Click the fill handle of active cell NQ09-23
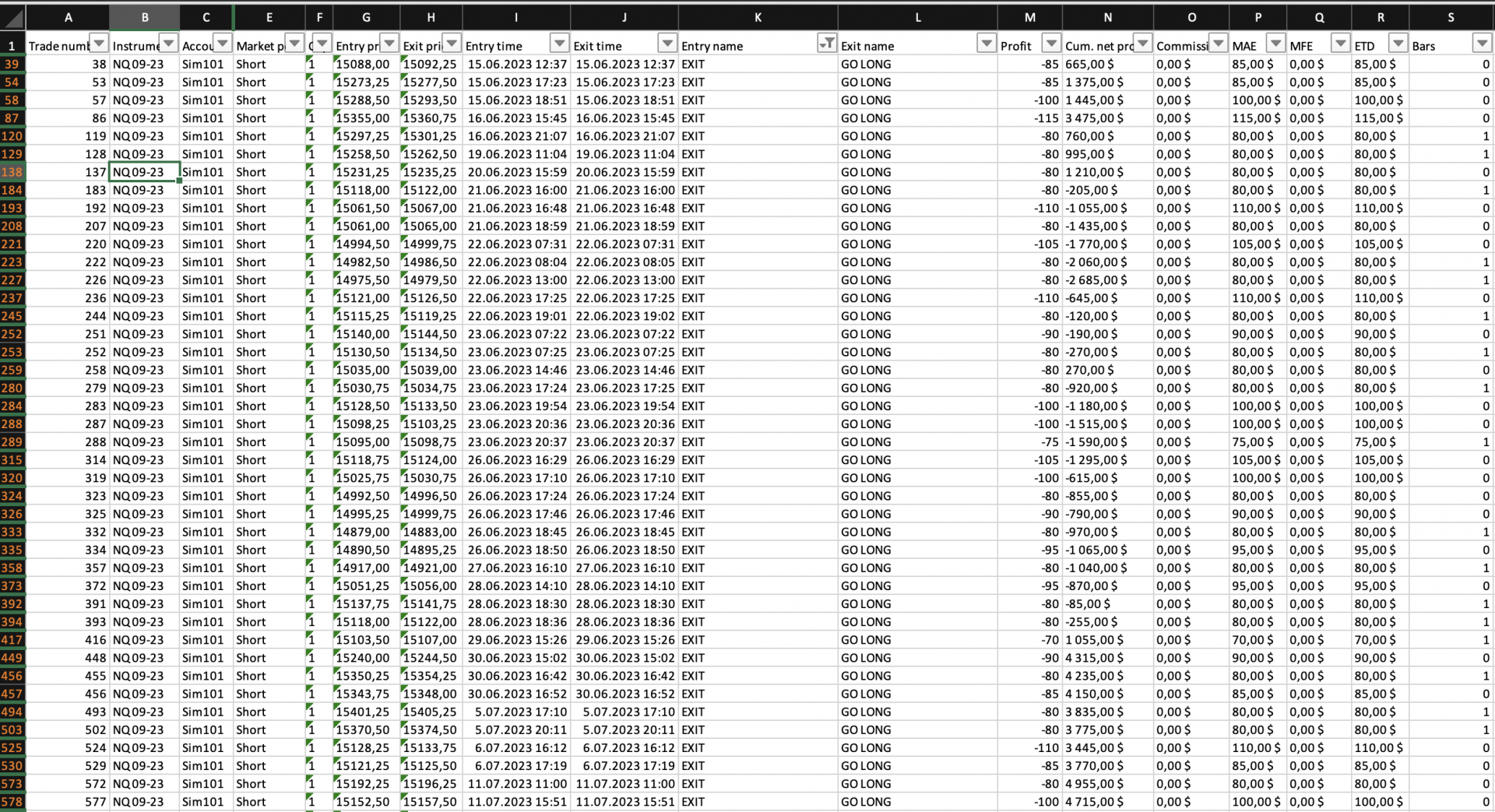Image resolution: width=1495 pixels, height=812 pixels. click(x=178, y=180)
